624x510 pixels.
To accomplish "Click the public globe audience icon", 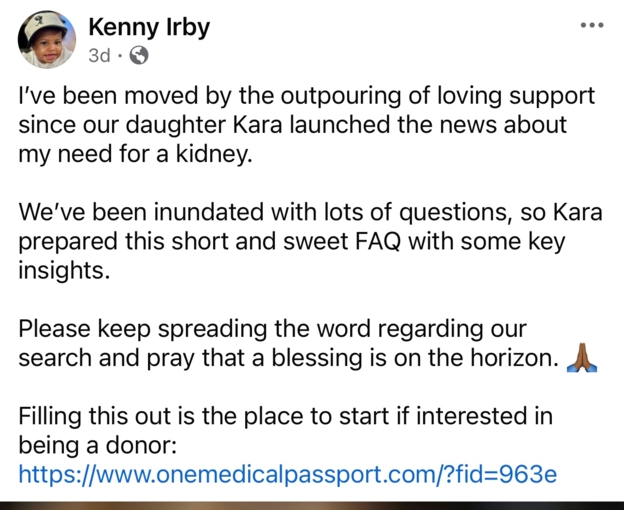I will click(x=139, y=55).
